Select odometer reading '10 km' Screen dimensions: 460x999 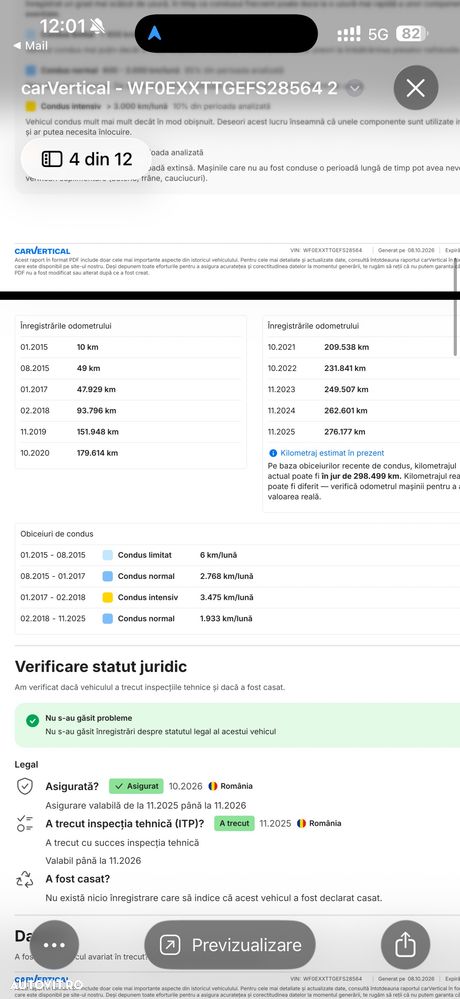87,347
